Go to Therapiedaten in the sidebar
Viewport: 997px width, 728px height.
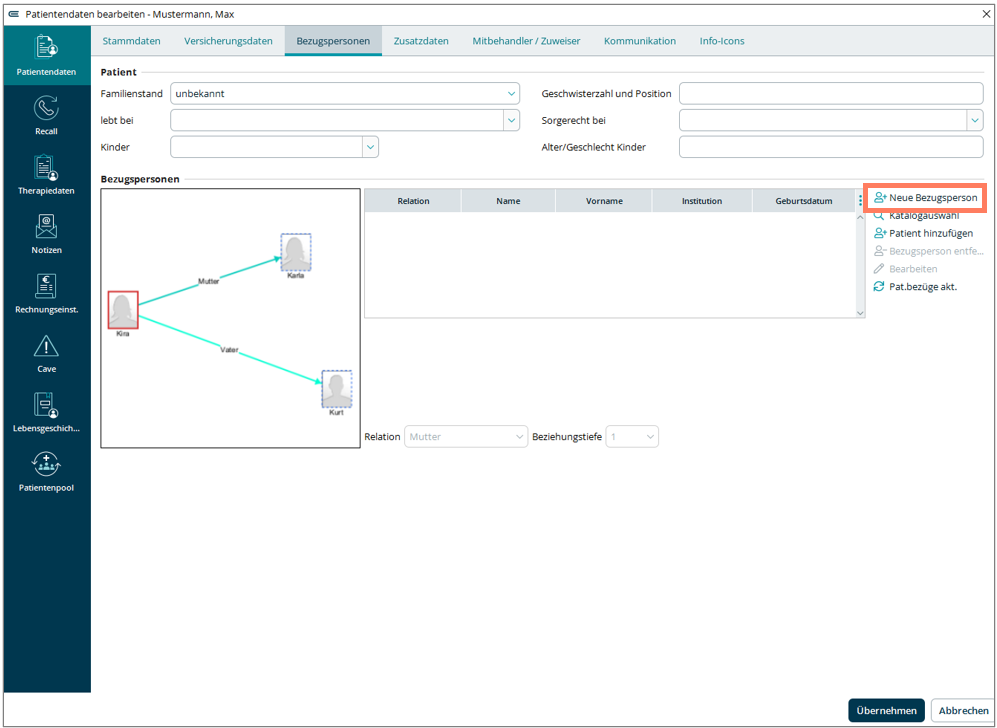(46, 174)
